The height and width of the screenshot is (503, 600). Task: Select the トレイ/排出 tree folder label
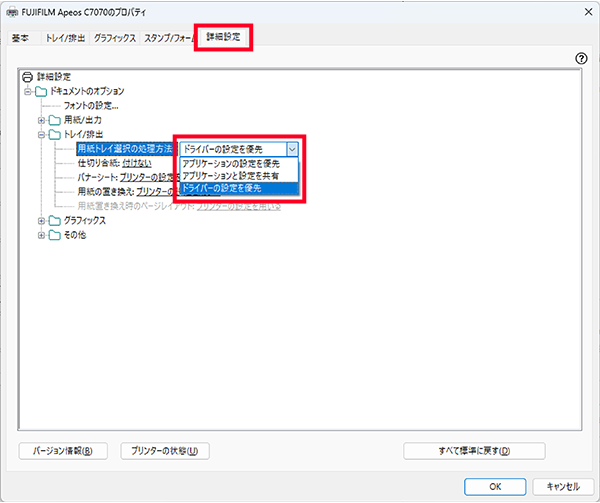(83, 135)
